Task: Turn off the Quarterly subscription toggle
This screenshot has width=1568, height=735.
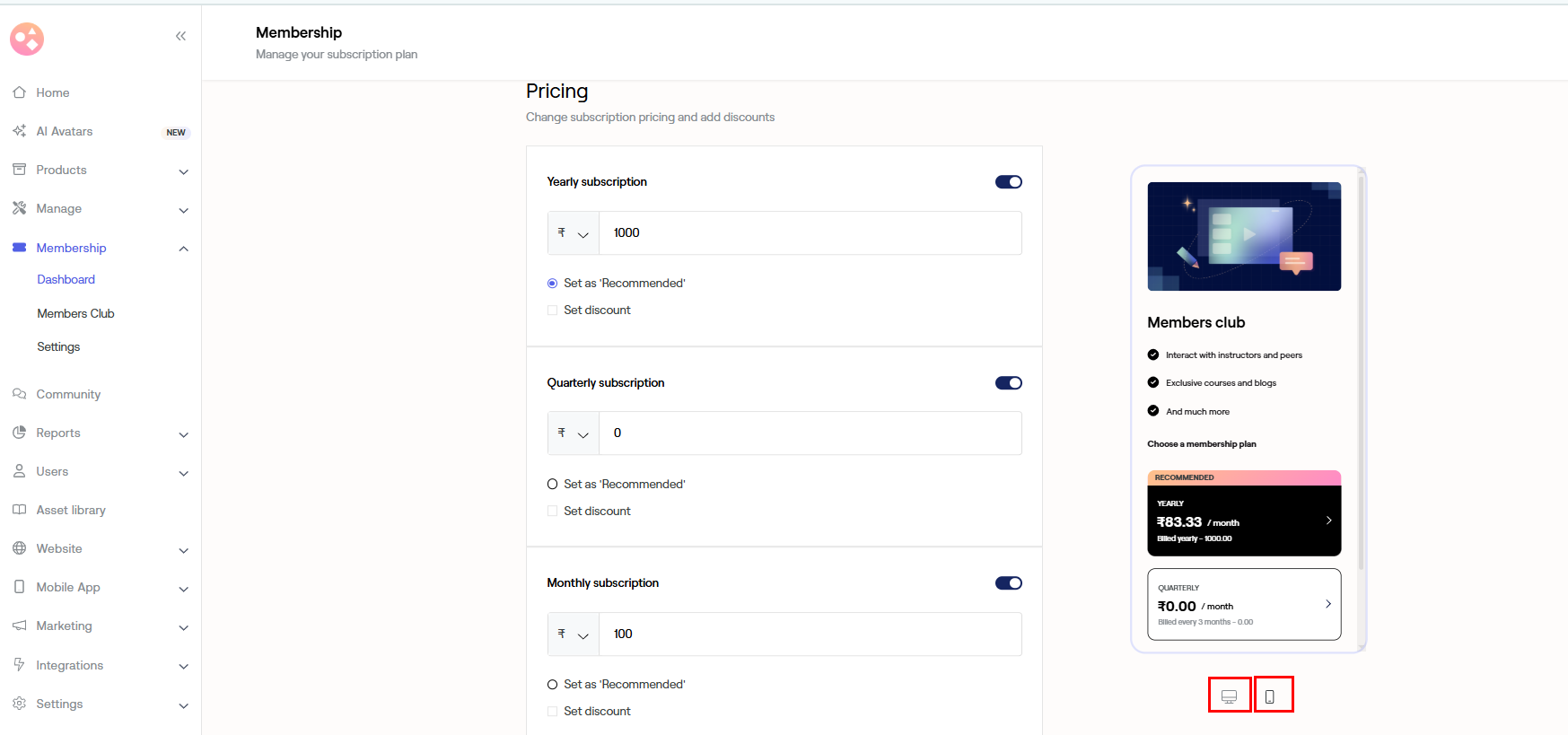Action: [1008, 383]
